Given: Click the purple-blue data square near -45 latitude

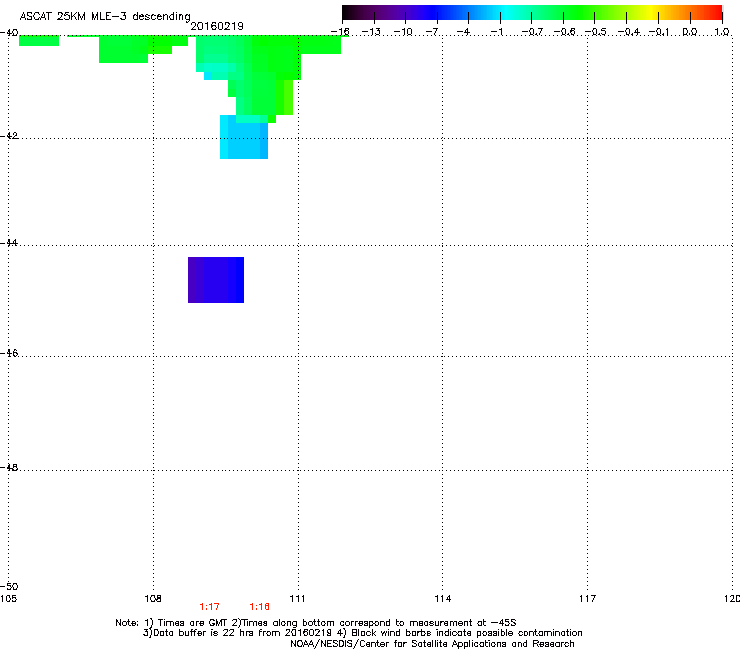Looking at the screenshot, I should click(216, 280).
